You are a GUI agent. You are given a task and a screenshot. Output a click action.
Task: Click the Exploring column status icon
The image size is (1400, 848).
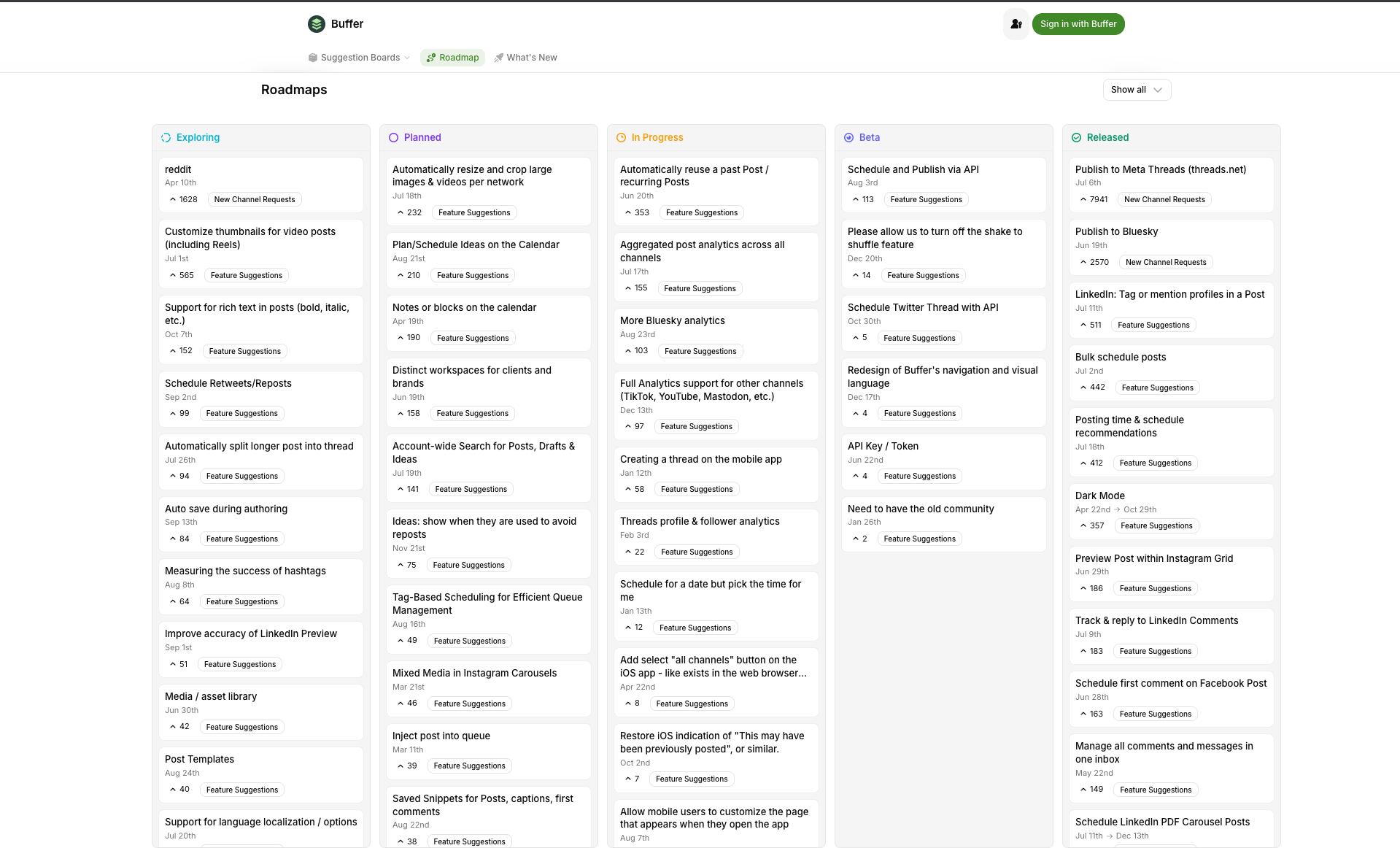click(x=166, y=137)
